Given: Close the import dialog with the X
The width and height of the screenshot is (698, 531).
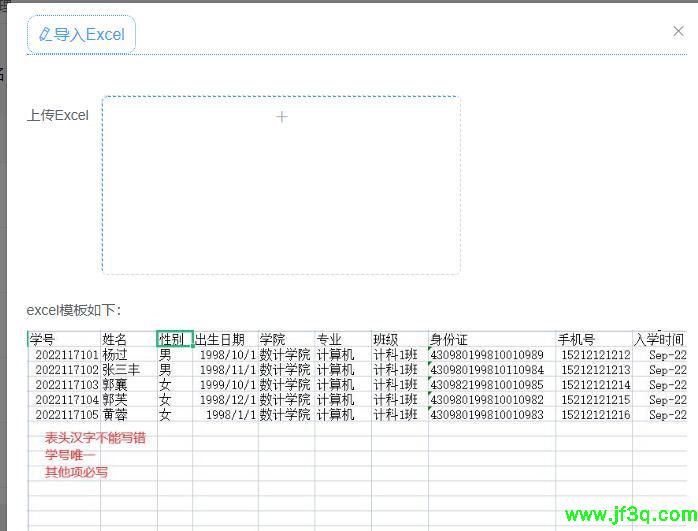Looking at the screenshot, I should click(x=678, y=31).
